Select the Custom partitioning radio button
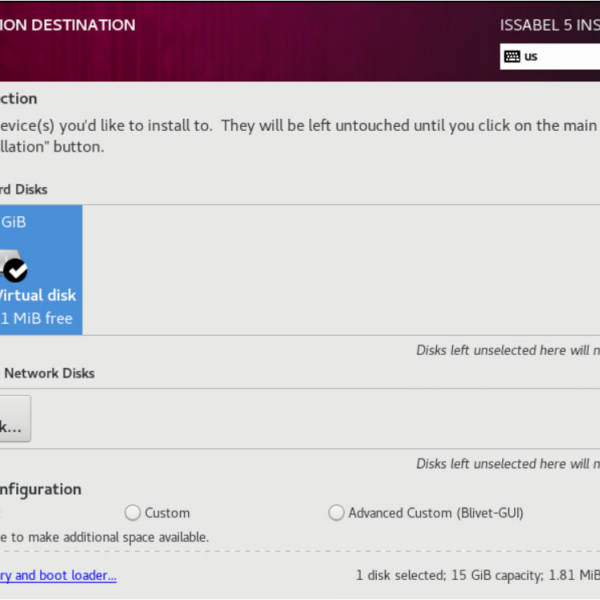 click(133, 513)
